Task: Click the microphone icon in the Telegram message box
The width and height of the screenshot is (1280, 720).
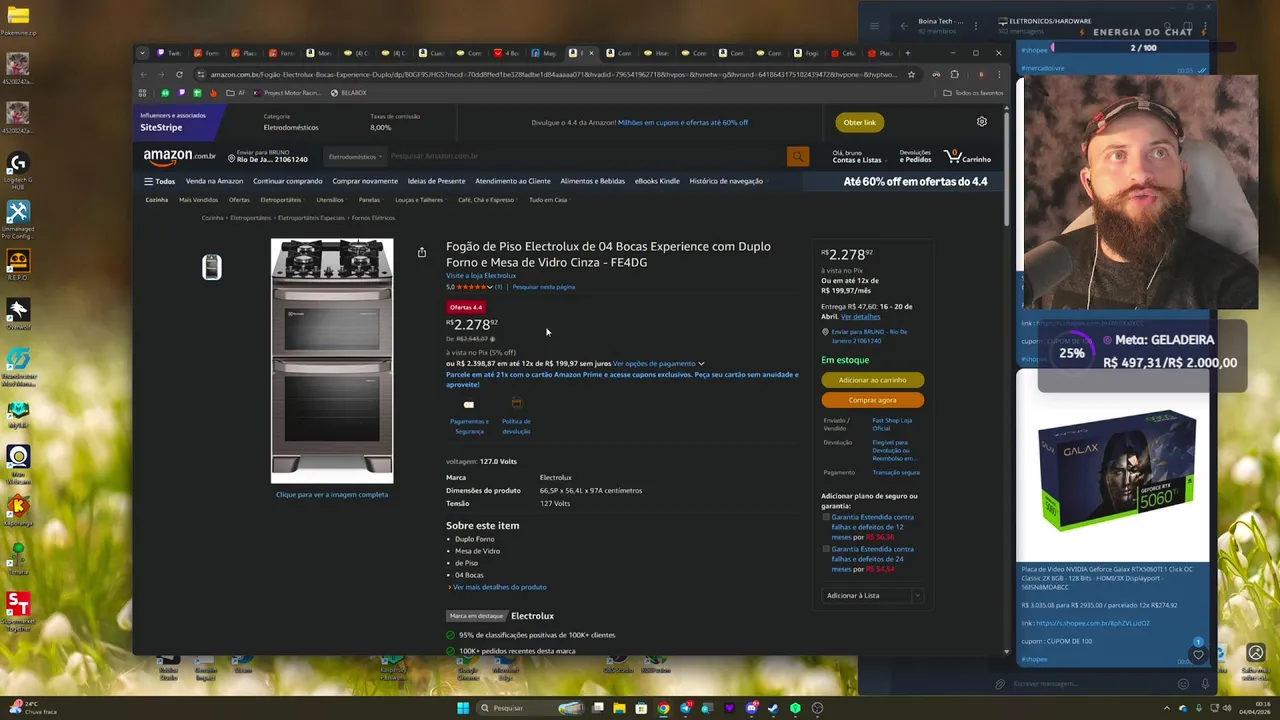Action: point(1205,684)
